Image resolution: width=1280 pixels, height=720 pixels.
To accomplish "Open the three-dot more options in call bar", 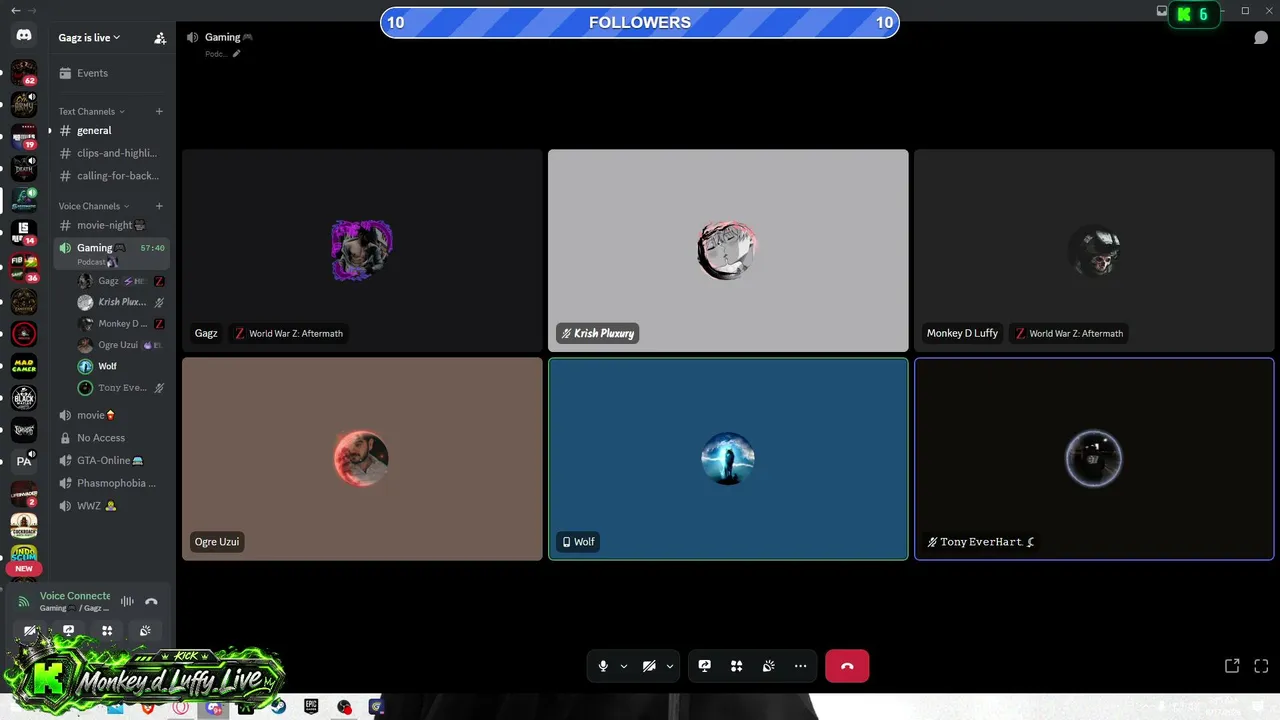I will click(x=800, y=666).
